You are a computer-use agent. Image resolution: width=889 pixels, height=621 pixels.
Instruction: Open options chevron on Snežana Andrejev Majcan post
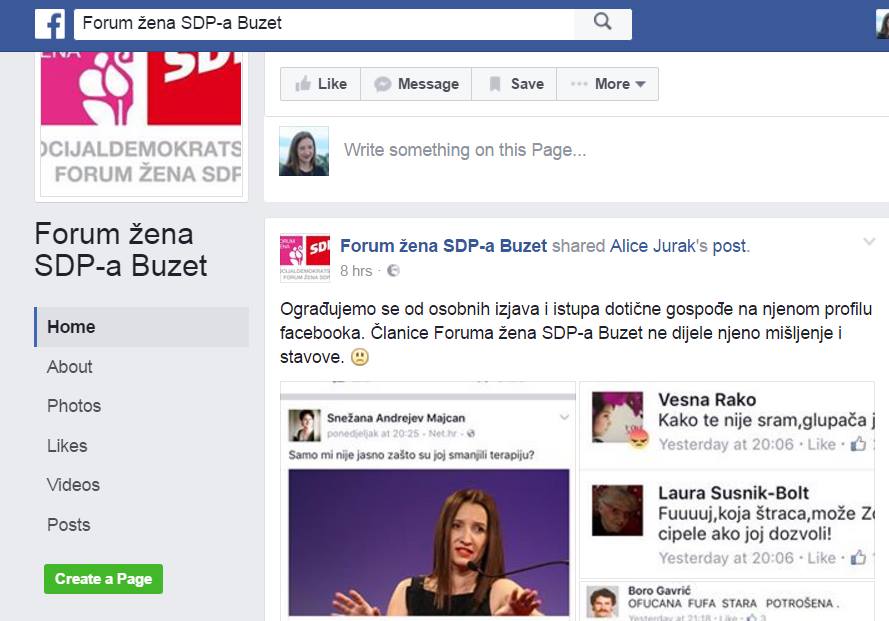[x=564, y=417]
